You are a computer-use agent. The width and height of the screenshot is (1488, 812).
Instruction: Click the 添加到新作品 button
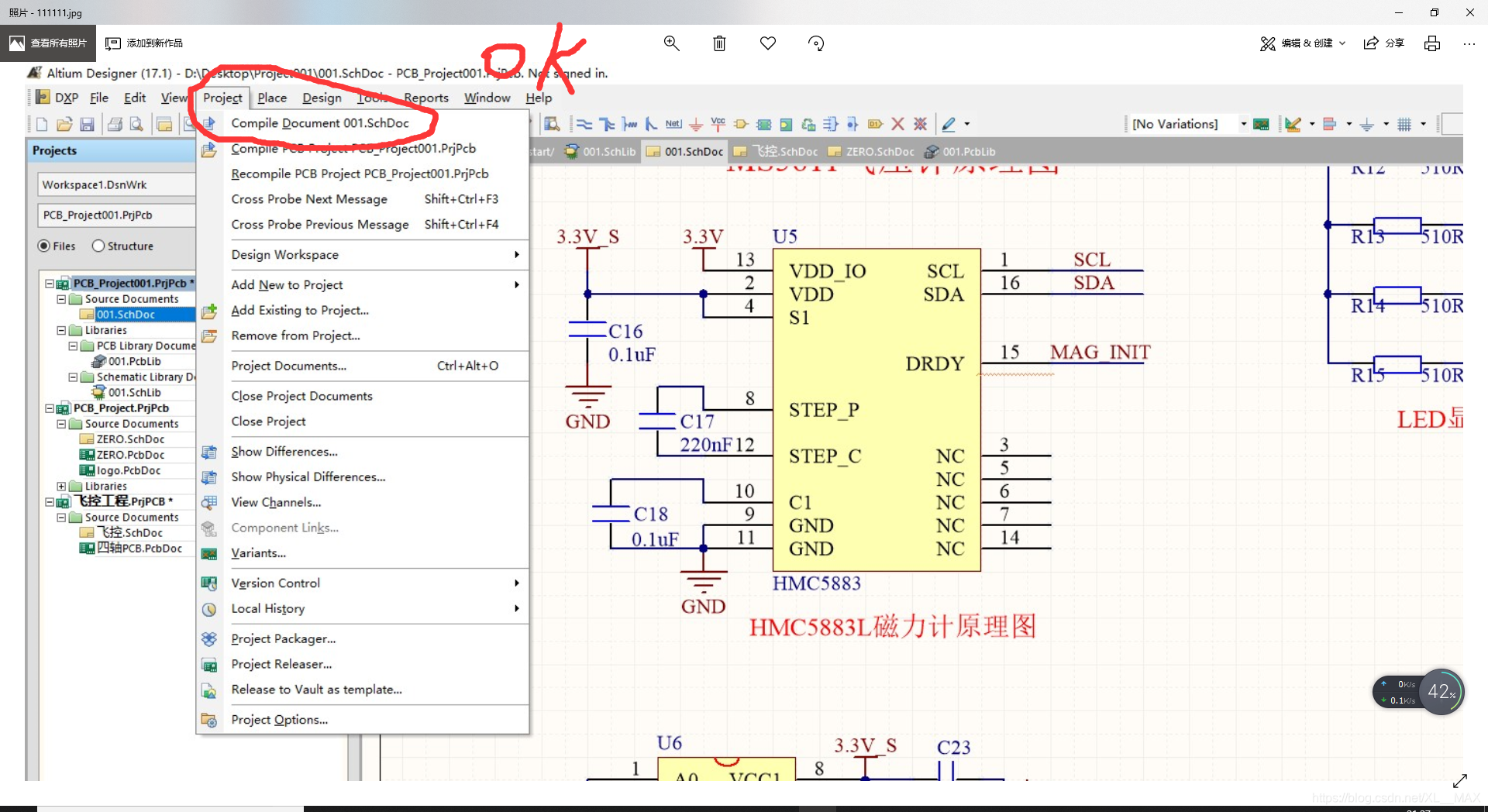point(144,43)
